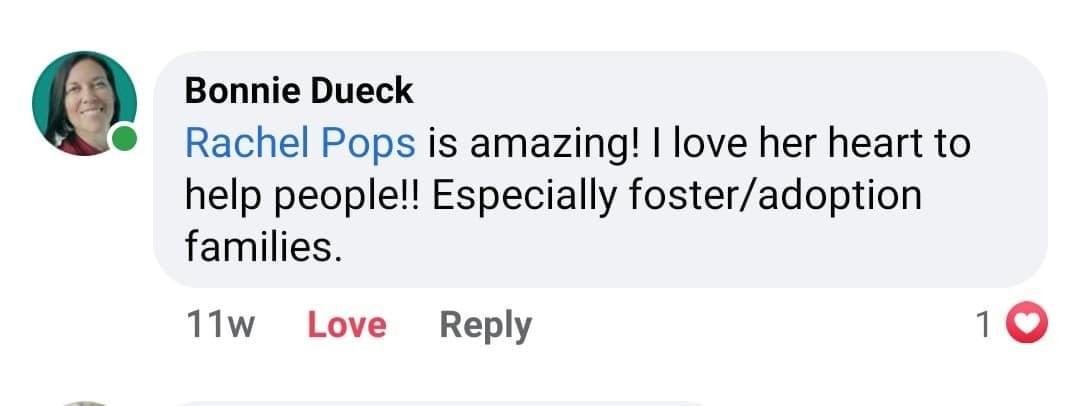This screenshot has width=1080, height=406.
Task: Click the word "families." in the comment
Action: (265, 245)
